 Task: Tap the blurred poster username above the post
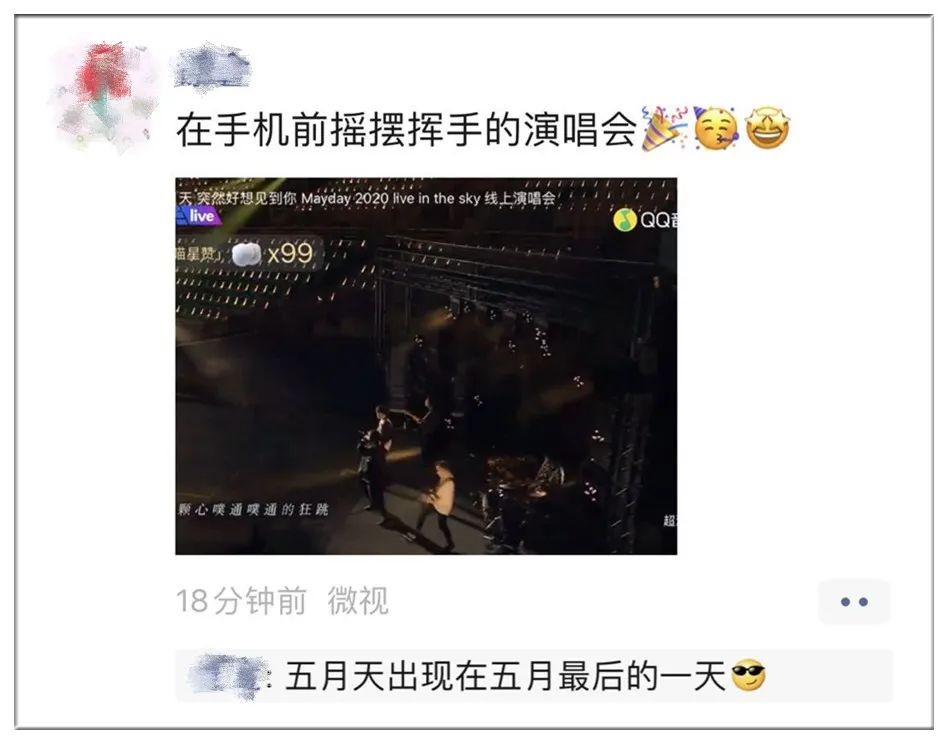212,65
